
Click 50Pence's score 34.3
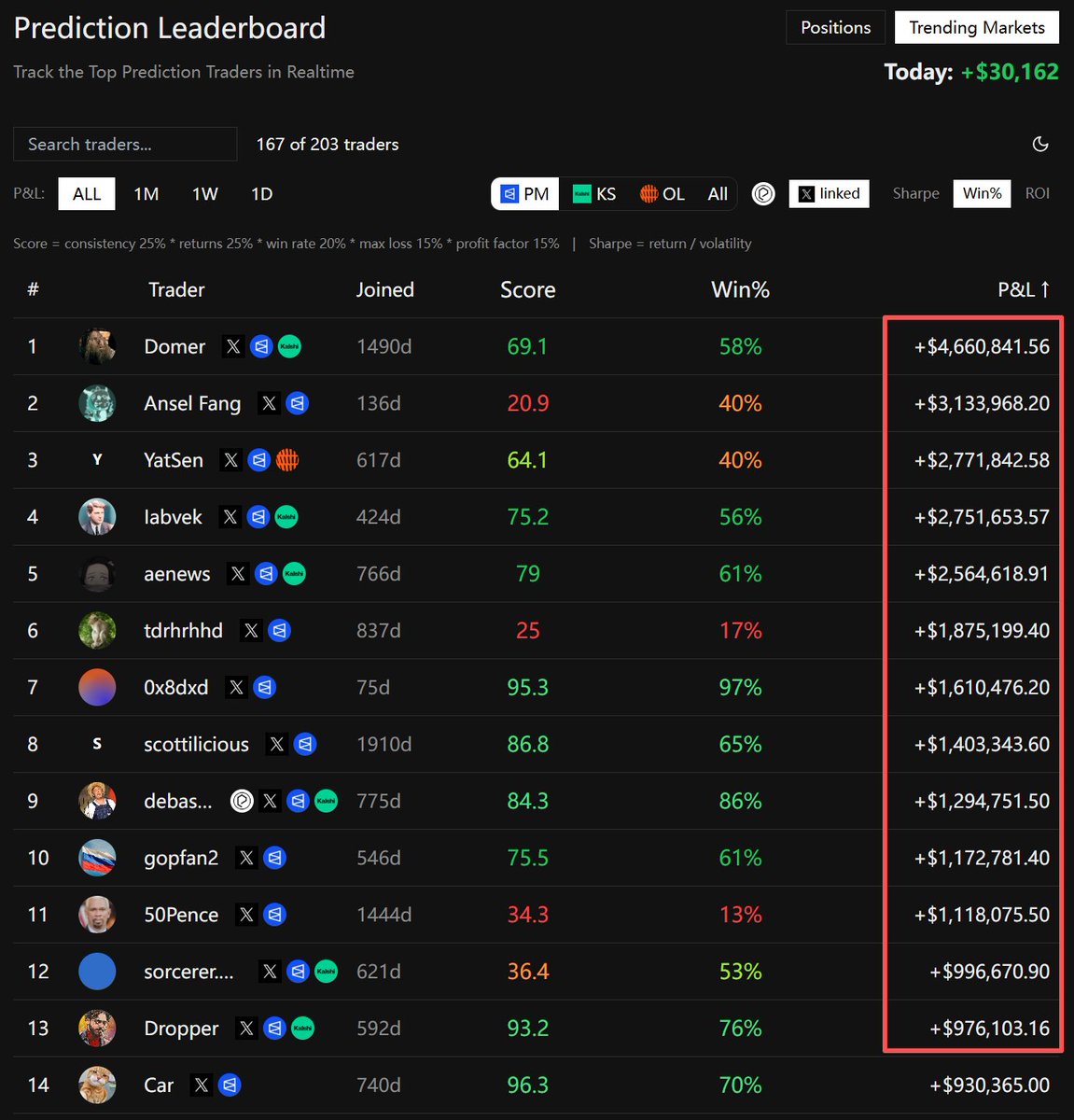pos(527,915)
